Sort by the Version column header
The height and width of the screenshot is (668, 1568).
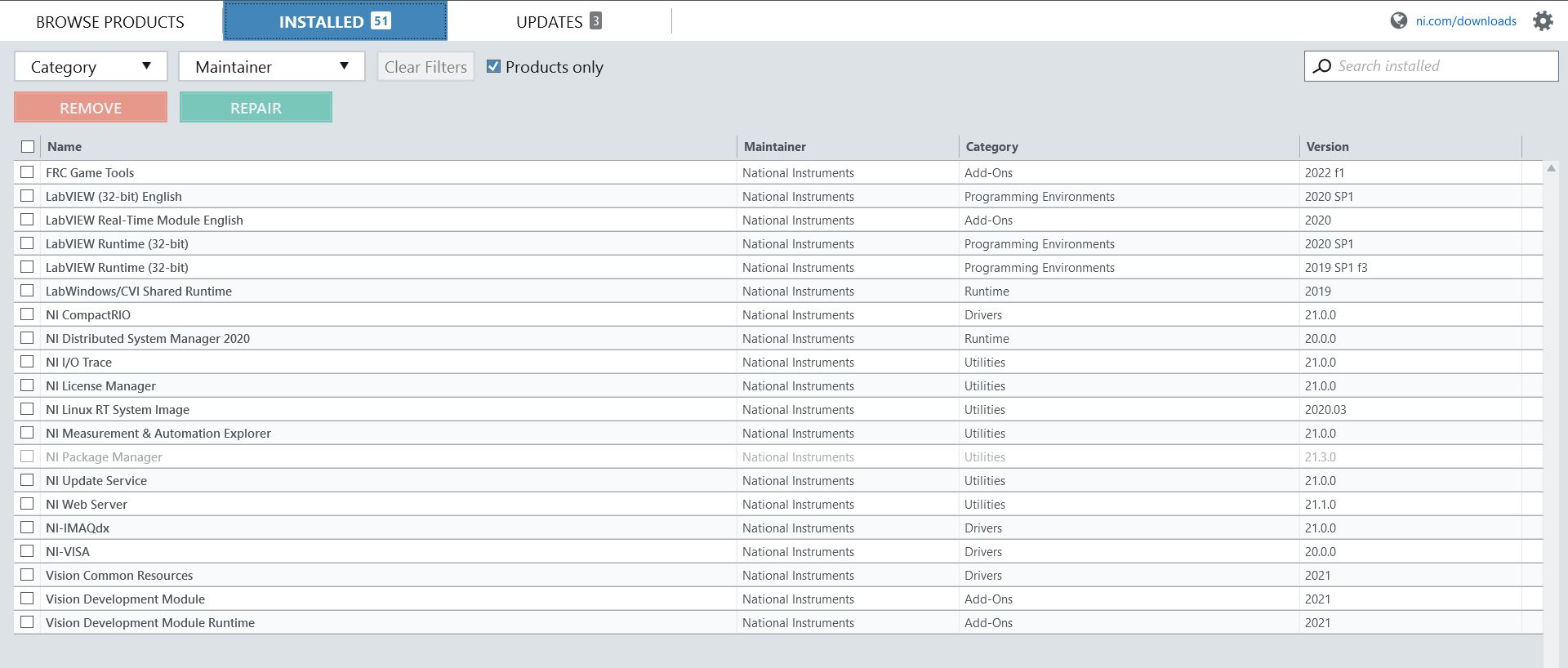pos(1327,147)
